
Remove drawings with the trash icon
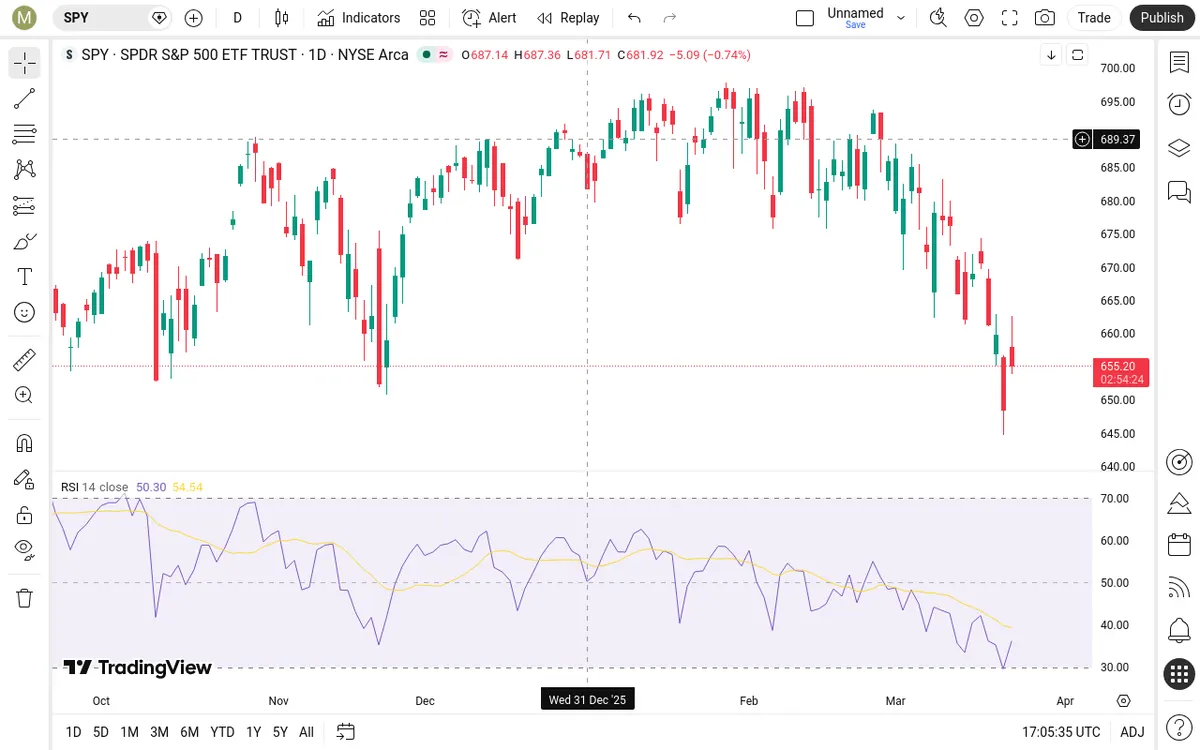[25, 598]
